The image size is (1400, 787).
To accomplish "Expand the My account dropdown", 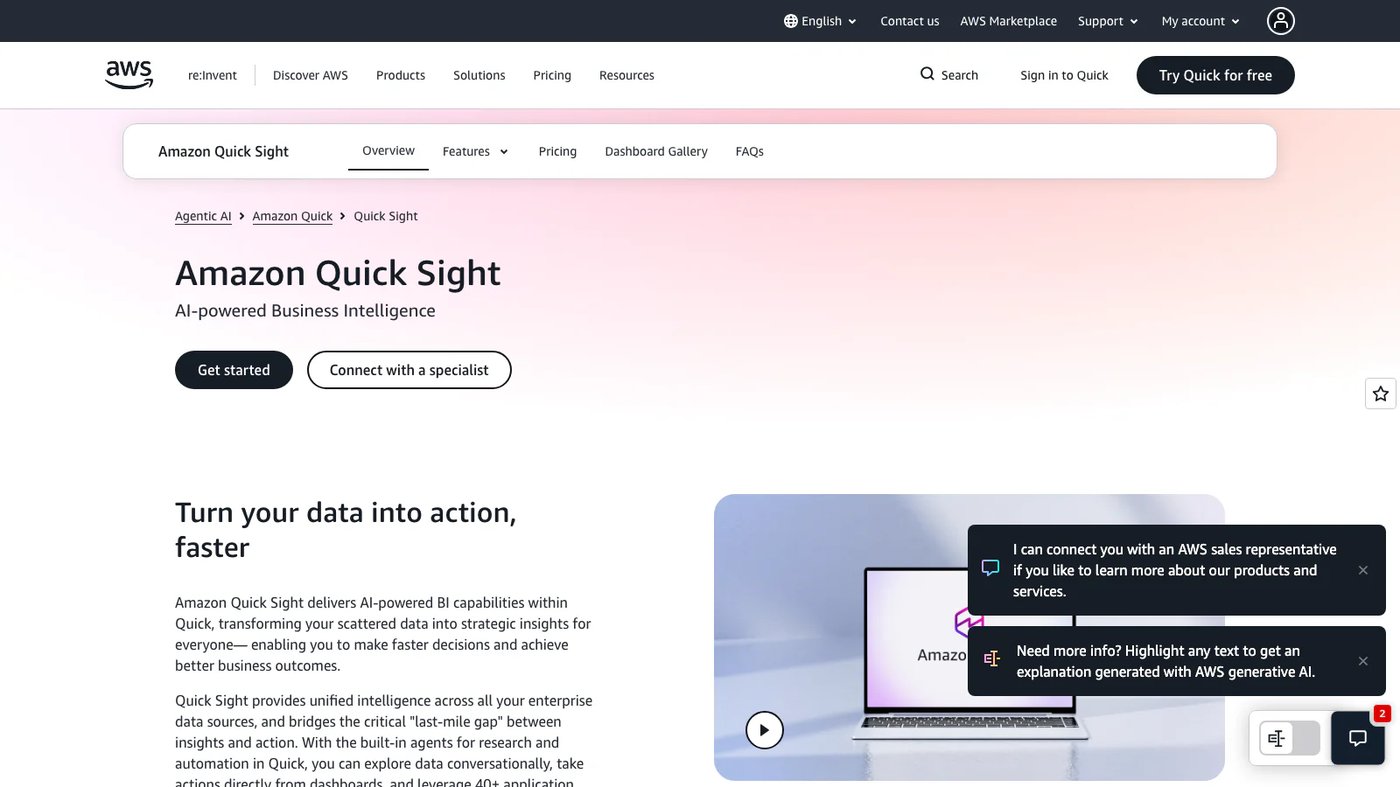I will pyautogui.click(x=1200, y=21).
